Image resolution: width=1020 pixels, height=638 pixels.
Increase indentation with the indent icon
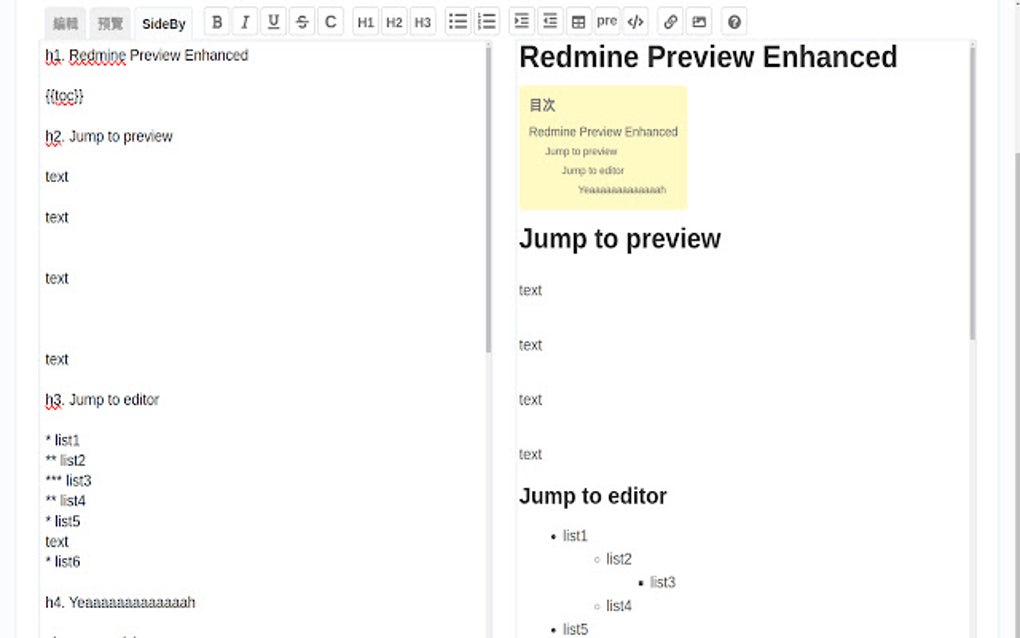point(521,21)
